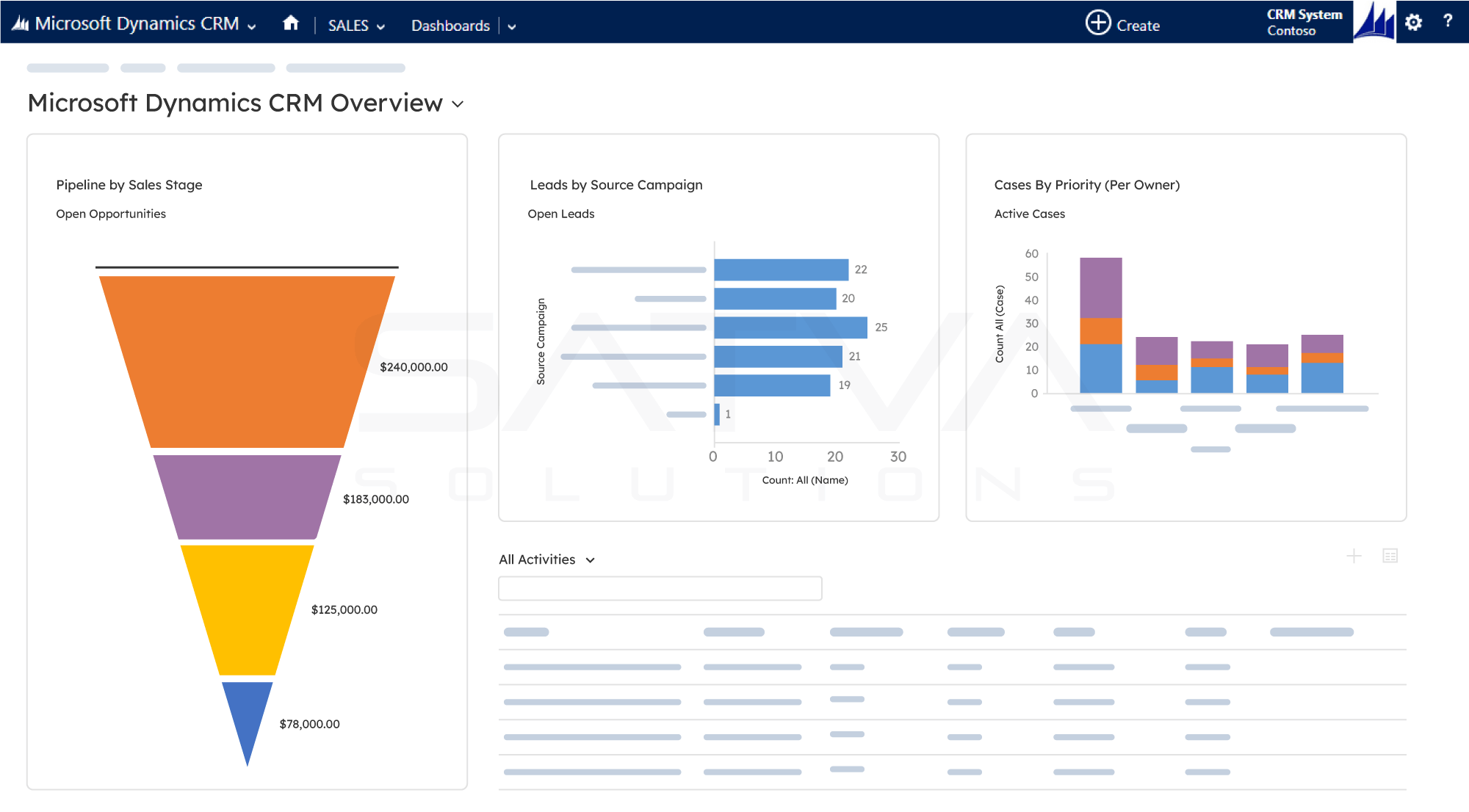Click the Pipeline by Sales Stage title
This screenshot has width=1469, height=812.
click(129, 185)
